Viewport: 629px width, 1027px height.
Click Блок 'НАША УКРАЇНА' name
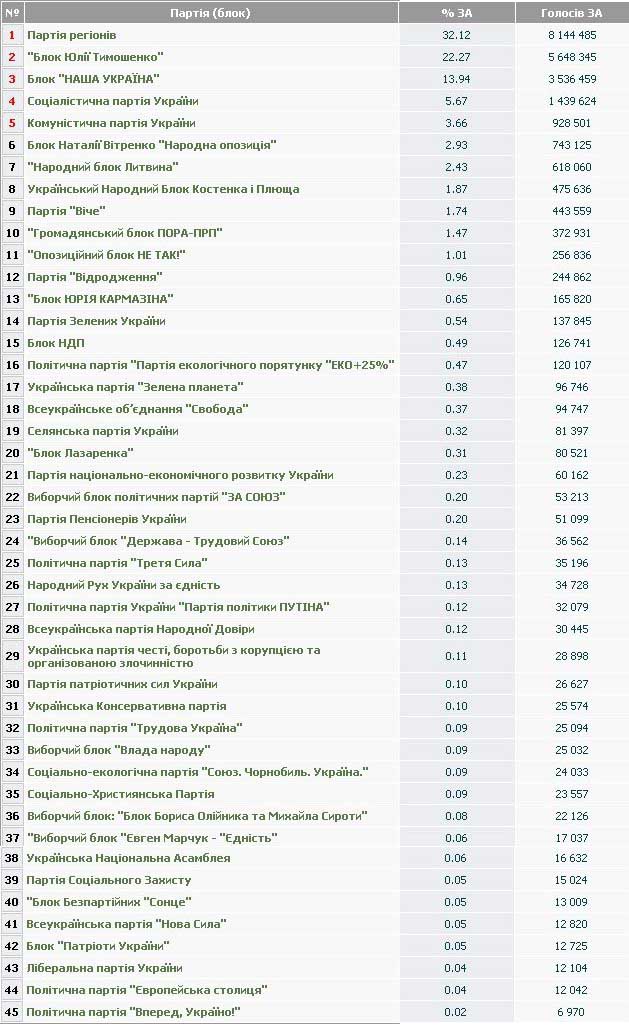click(x=93, y=79)
